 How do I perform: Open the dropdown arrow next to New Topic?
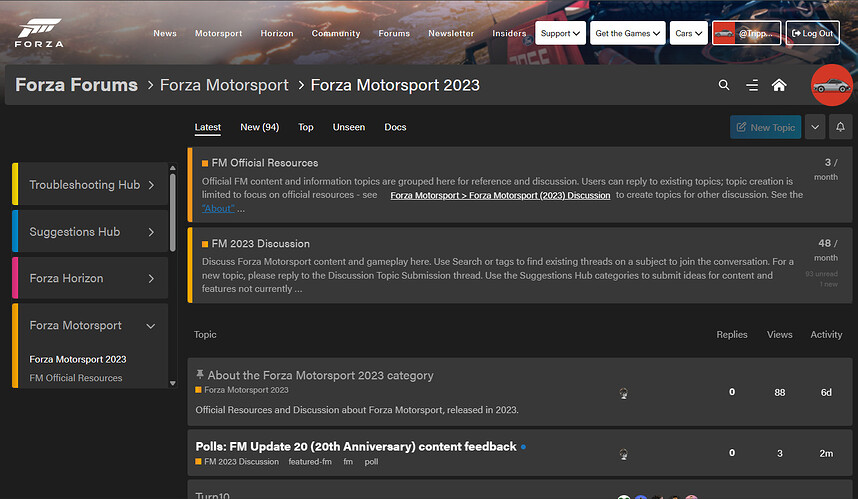click(815, 127)
